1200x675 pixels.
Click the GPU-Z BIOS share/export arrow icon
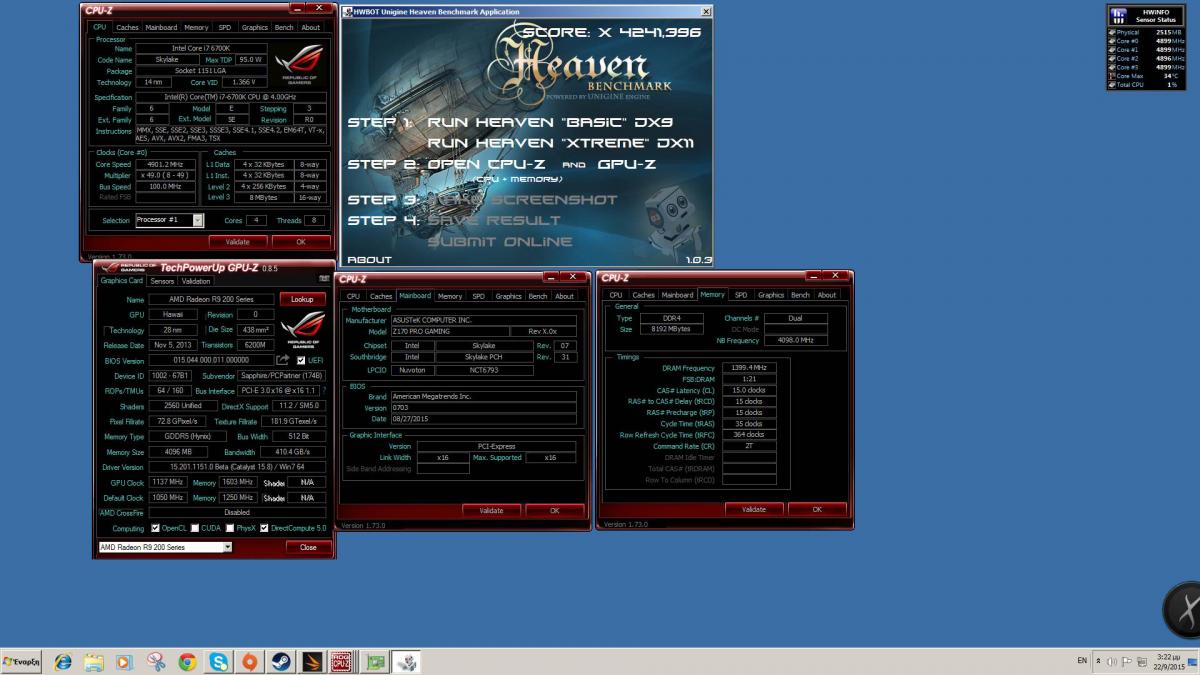[283, 360]
